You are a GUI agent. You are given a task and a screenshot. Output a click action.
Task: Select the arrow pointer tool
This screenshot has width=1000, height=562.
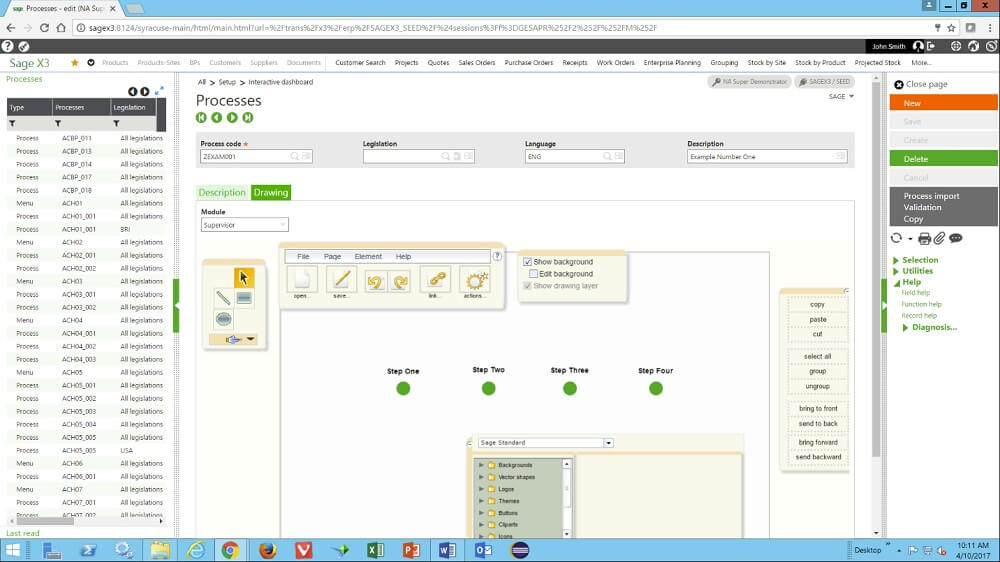coord(243,277)
